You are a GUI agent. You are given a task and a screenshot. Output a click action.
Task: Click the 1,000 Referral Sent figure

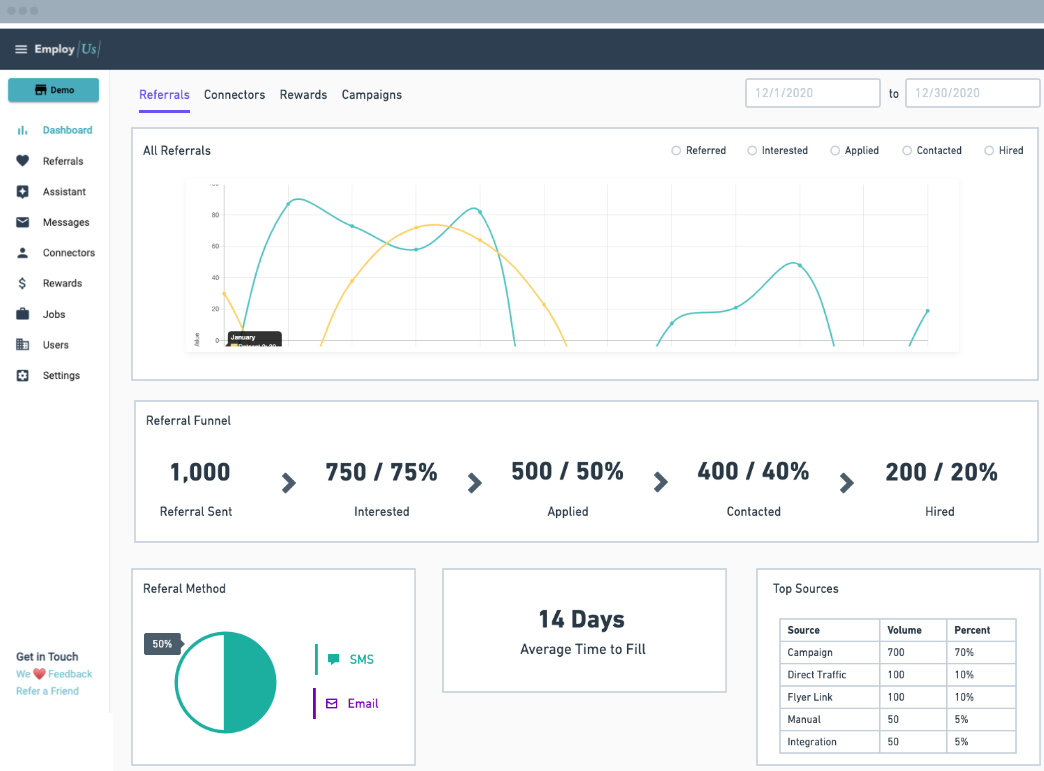(200, 472)
